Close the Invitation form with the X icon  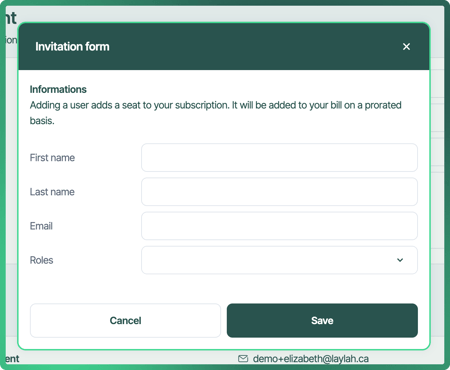tap(406, 47)
